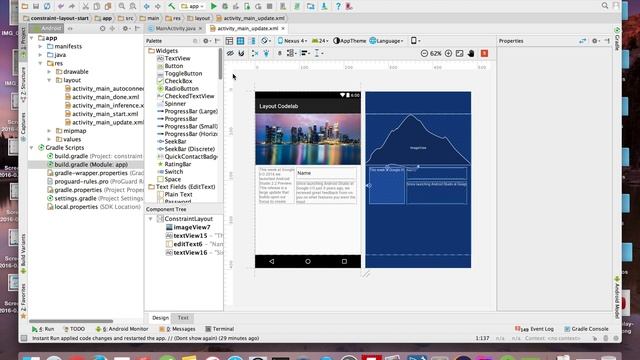This screenshot has height=360, width=640.
Task: Click the Synchronize refresh icon
Action: pyautogui.click(x=47, y=6)
